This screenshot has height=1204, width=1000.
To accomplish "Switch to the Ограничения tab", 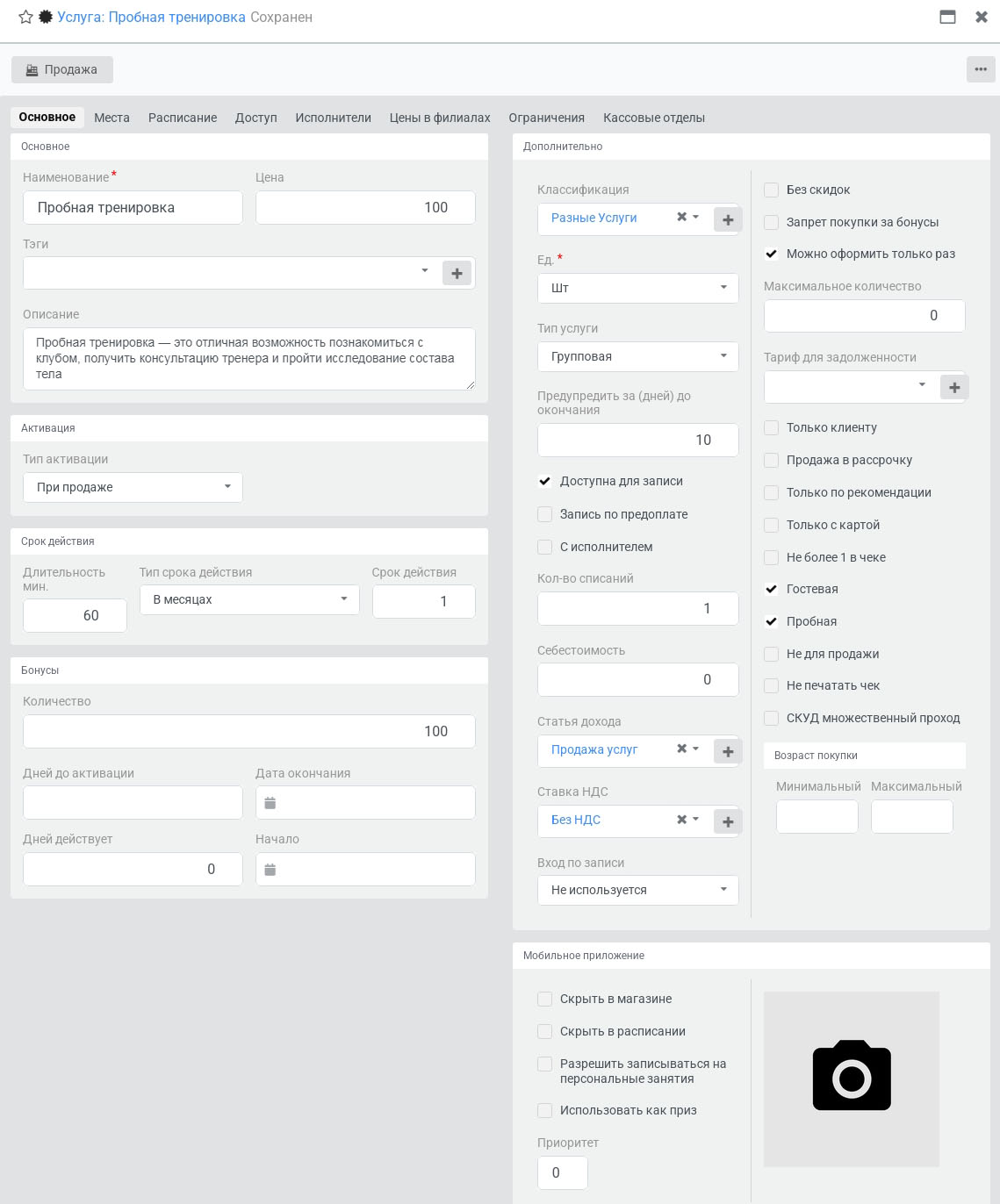I will click(x=547, y=118).
